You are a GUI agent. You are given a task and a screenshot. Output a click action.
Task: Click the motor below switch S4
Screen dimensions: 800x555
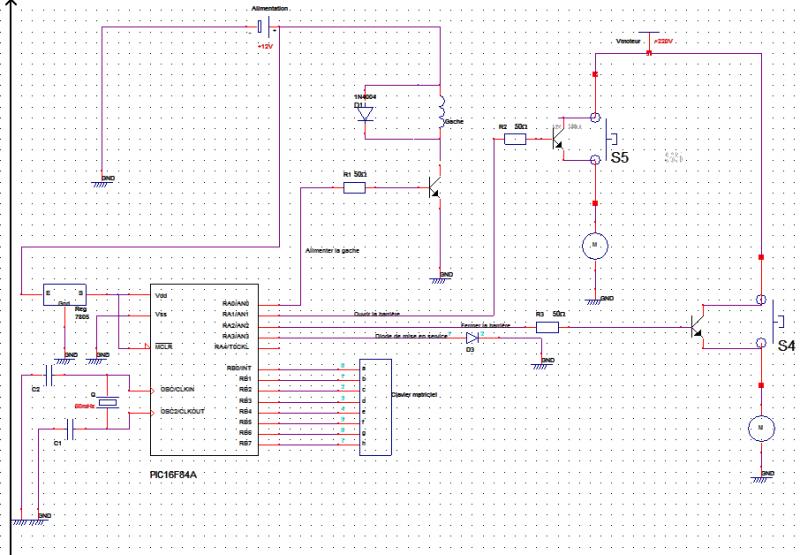coord(761,428)
